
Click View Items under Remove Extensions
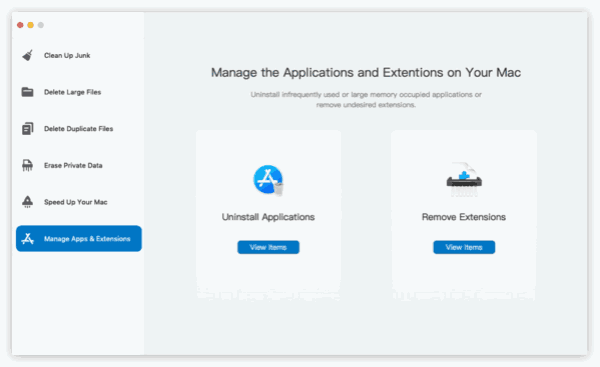464,247
